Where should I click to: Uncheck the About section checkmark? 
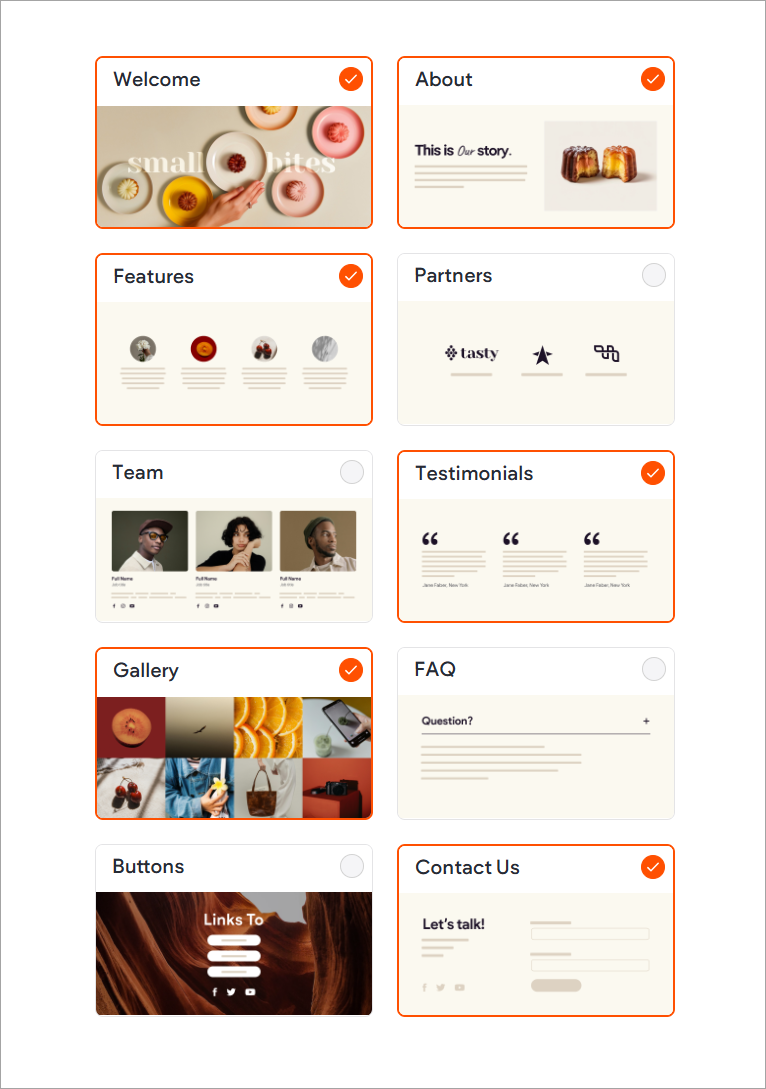(x=653, y=79)
